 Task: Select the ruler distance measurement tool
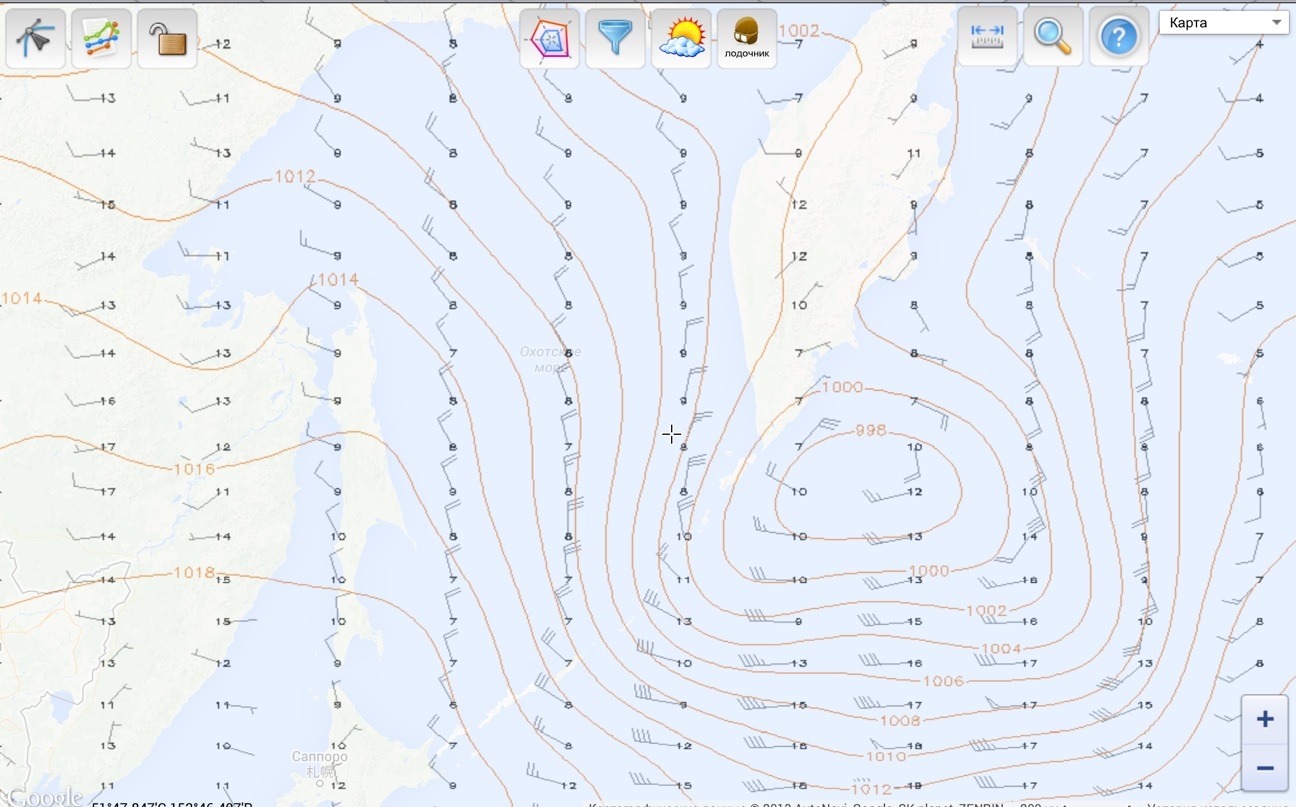(987, 37)
